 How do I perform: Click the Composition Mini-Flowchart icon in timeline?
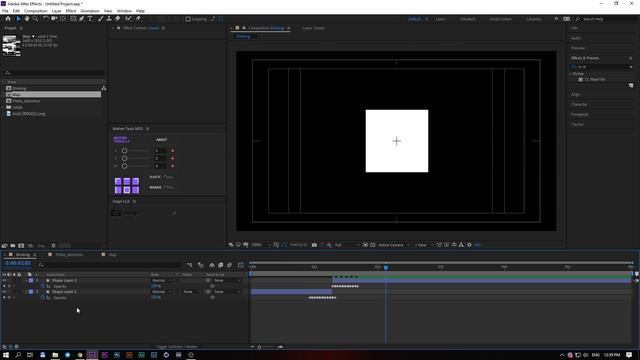coord(189,265)
